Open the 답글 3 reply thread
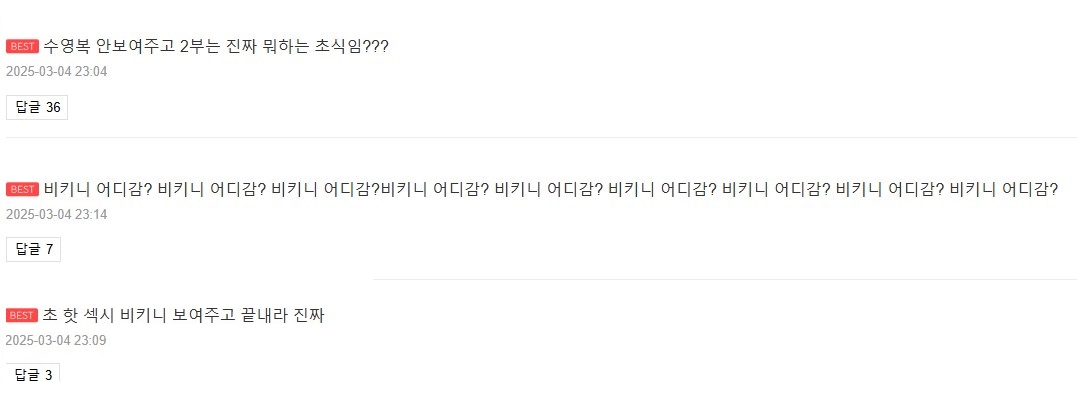Image resolution: width=1077 pixels, height=402 pixels. (x=34, y=375)
